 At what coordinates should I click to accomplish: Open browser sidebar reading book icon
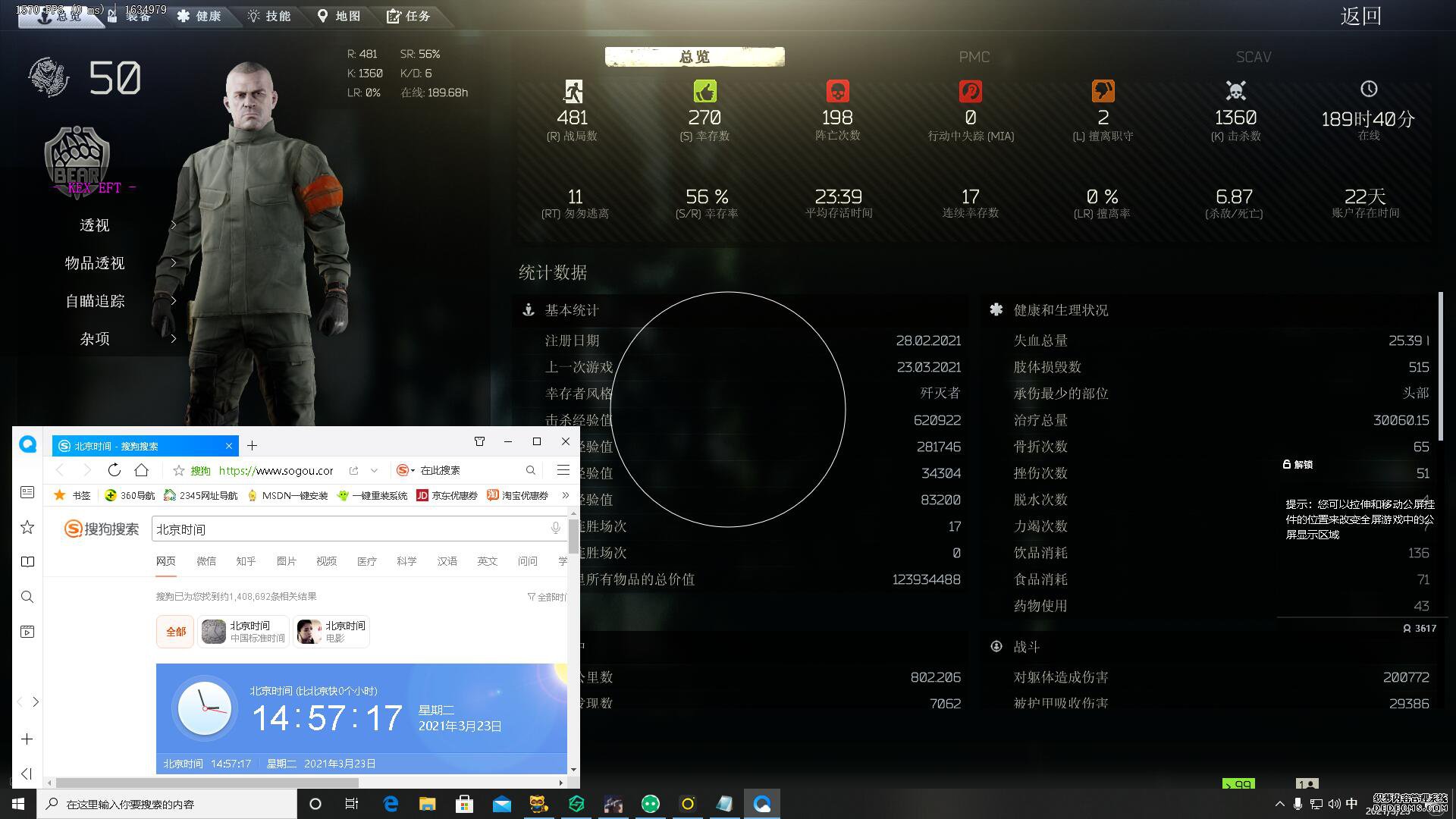tap(27, 562)
